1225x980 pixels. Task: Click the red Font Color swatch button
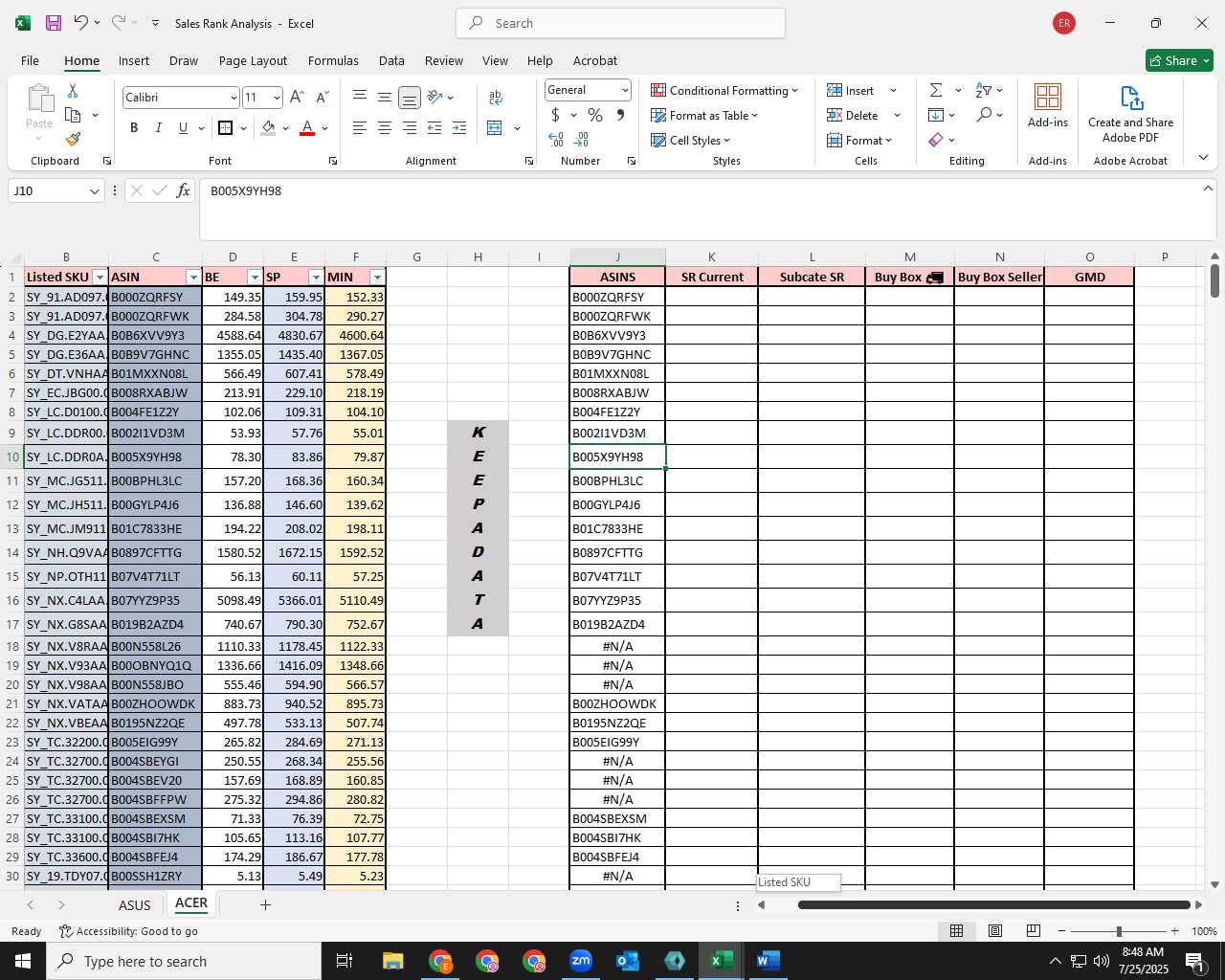(x=307, y=127)
